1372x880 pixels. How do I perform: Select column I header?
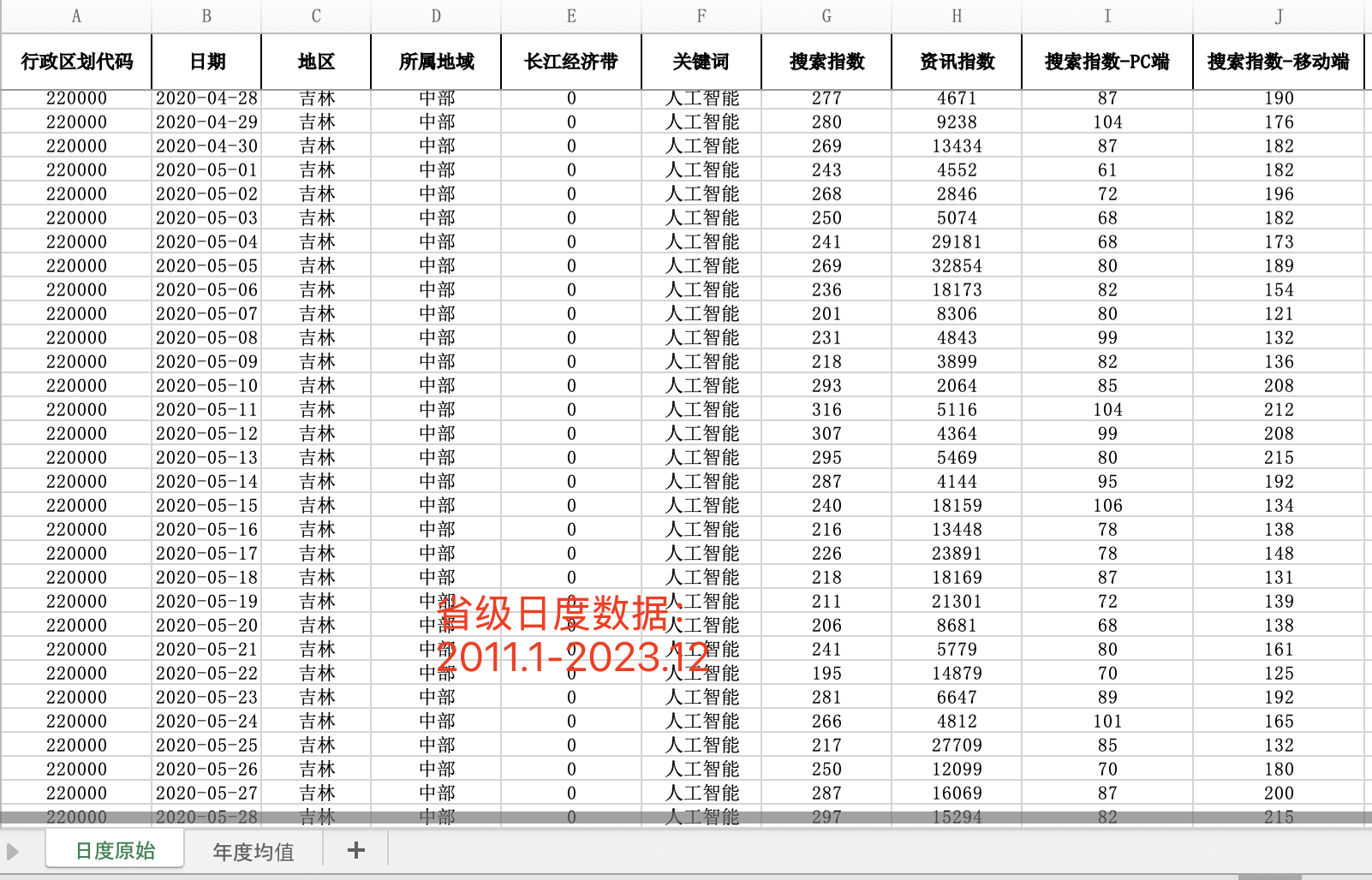tap(1107, 16)
